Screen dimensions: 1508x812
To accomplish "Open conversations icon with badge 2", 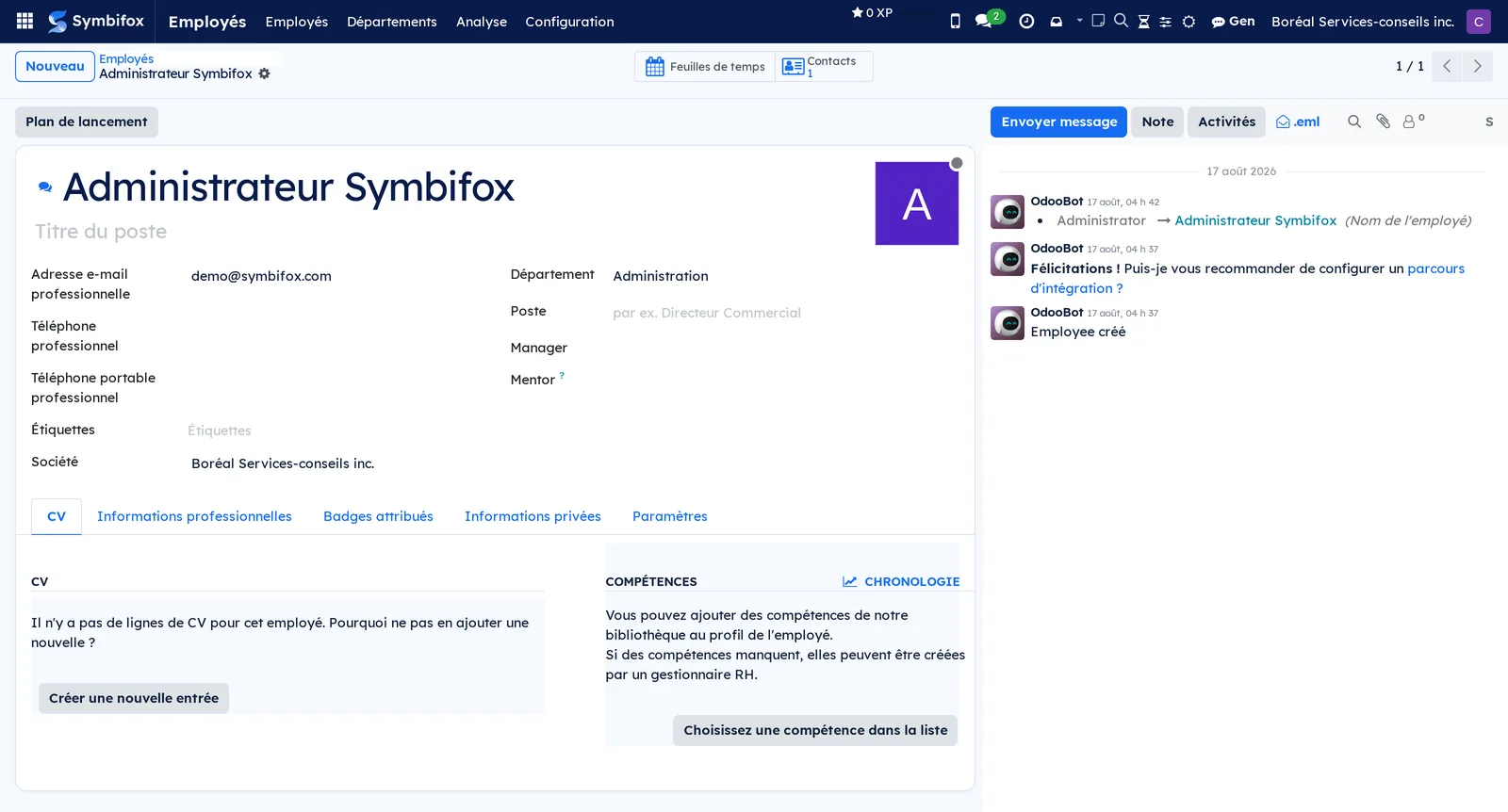I will point(989,20).
